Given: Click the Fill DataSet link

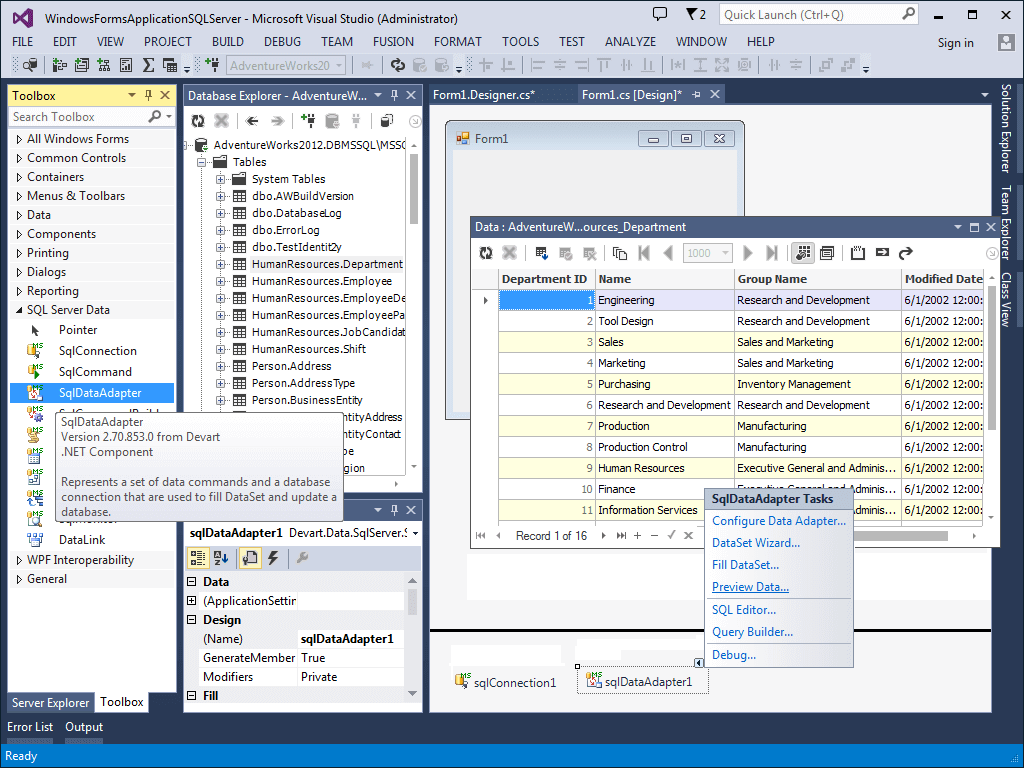Looking at the screenshot, I should 745,565.
